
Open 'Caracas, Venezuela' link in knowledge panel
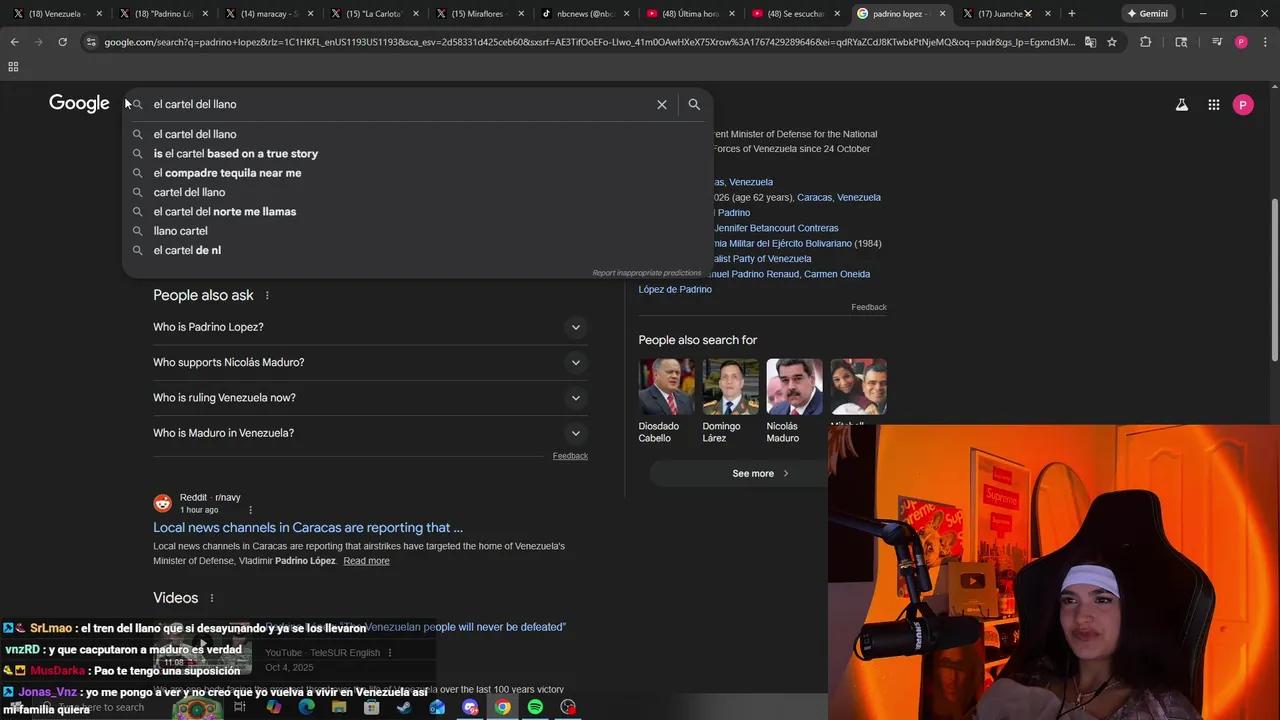[839, 198]
